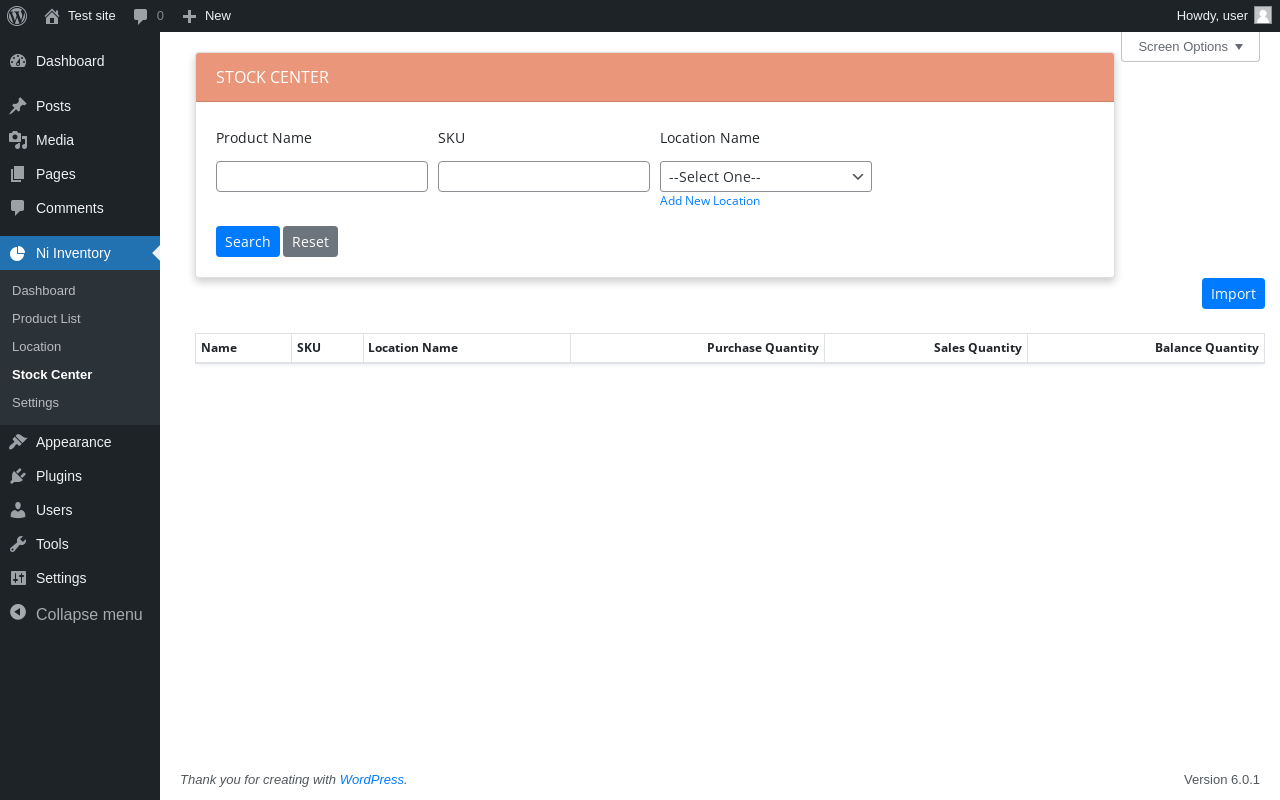The height and width of the screenshot is (800, 1280).
Task: Open Appearance menu label
Action: click(x=74, y=442)
